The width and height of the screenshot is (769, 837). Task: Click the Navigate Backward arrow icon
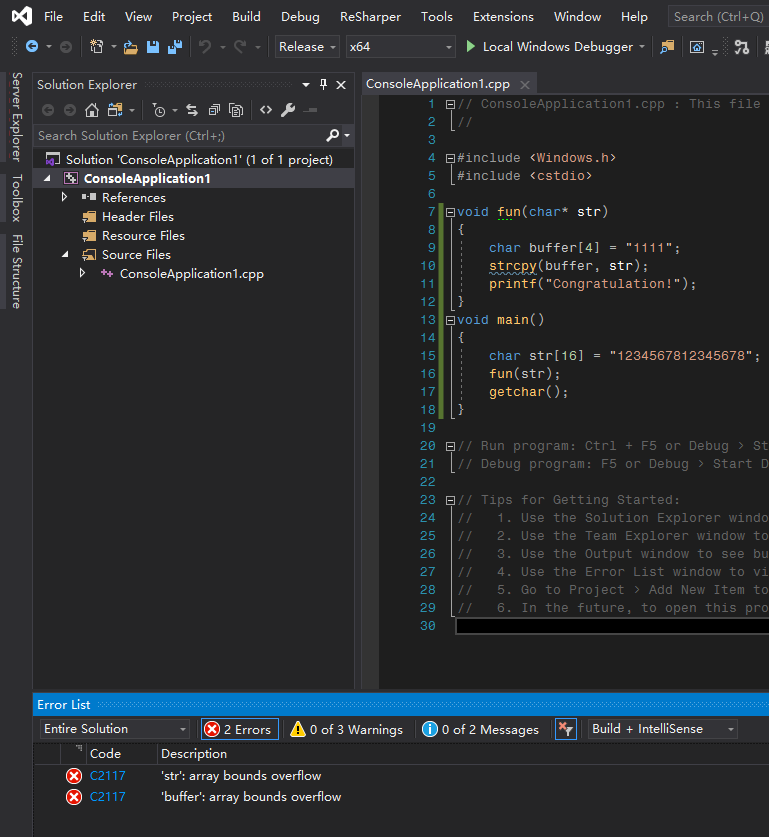[32, 47]
